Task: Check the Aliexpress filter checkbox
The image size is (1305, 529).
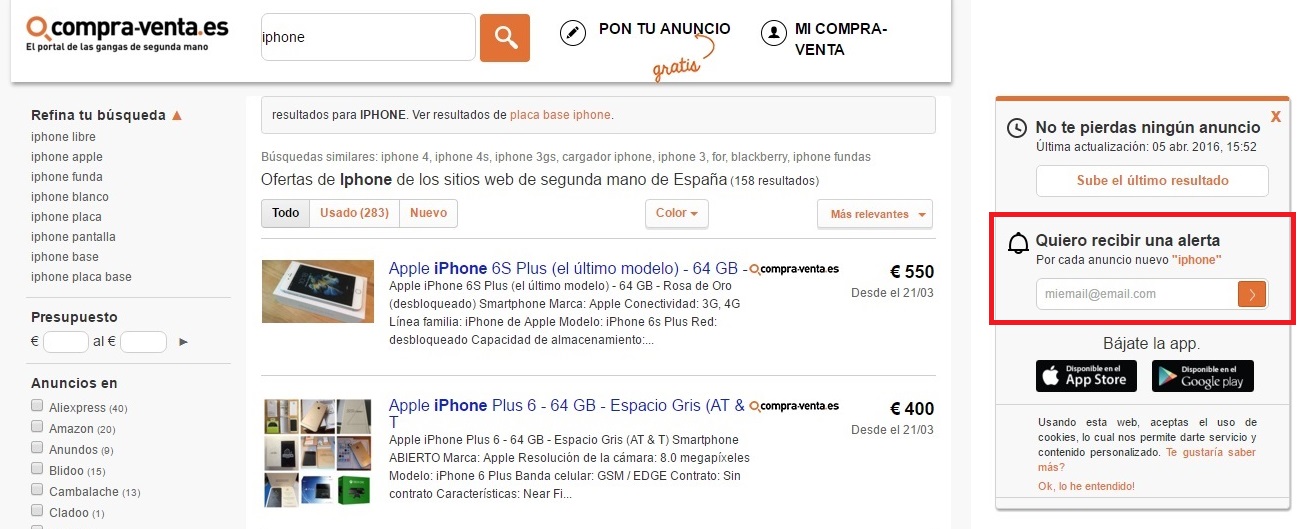Action: point(37,406)
